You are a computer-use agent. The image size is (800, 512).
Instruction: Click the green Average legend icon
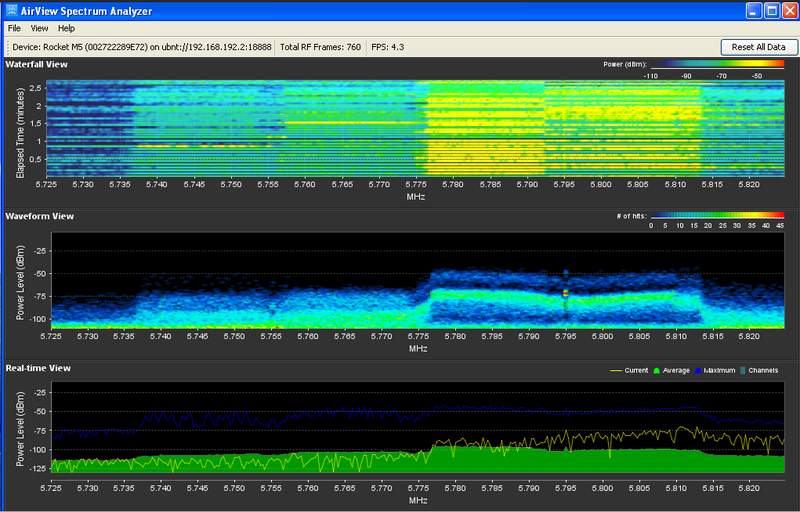(655, 370)
